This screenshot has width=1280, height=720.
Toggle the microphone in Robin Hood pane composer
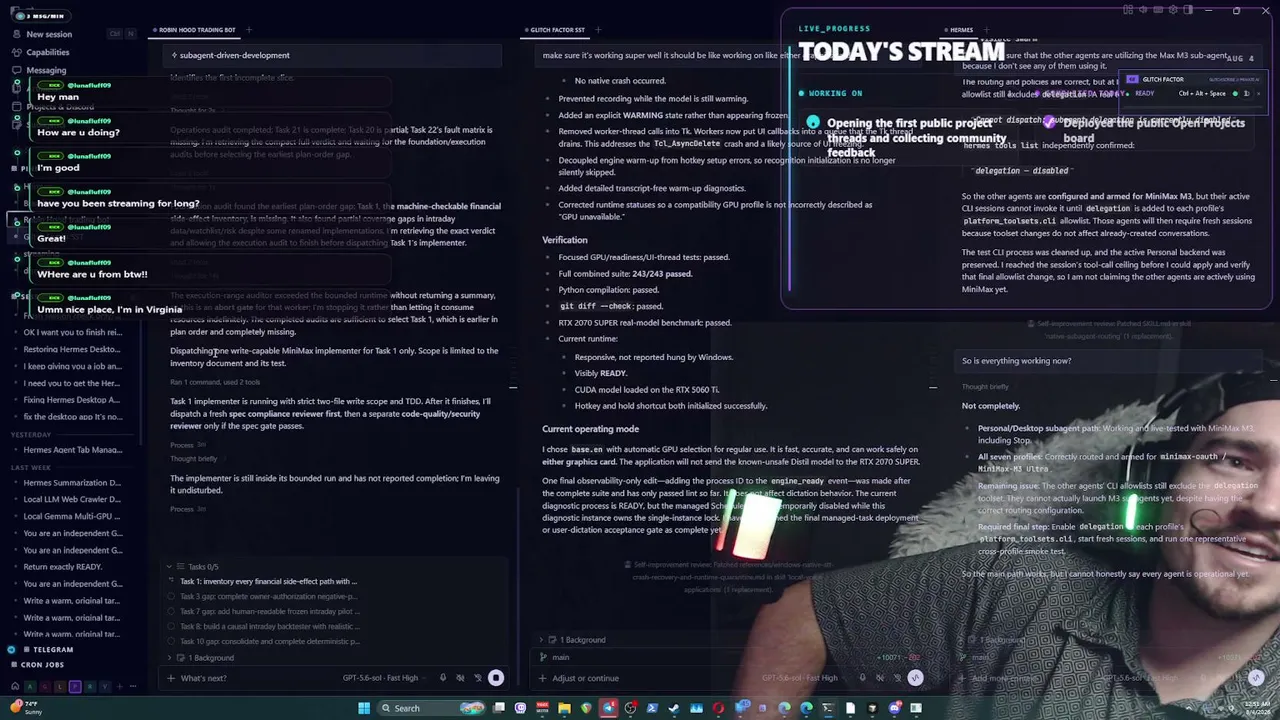pyautogui.click(x=443, y=678)
